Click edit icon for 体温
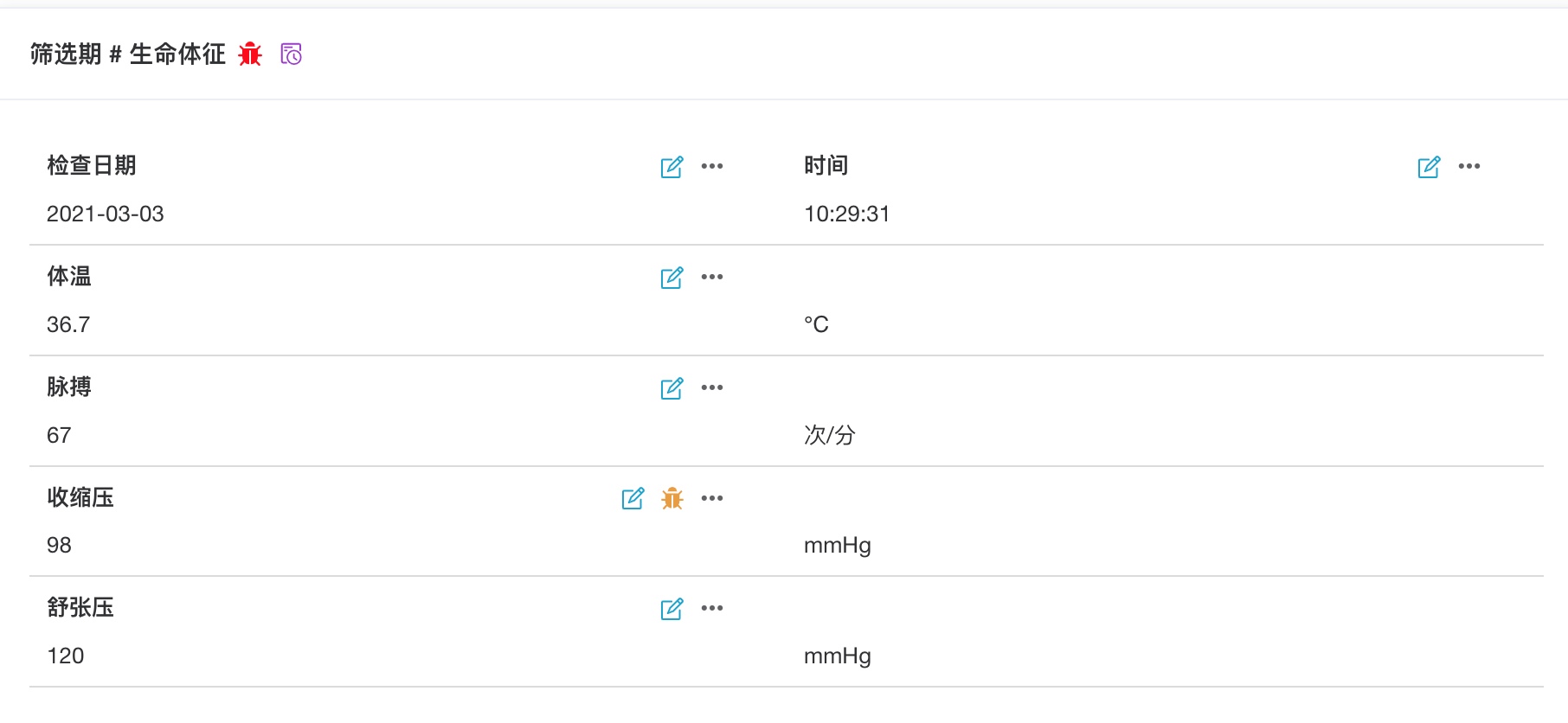The width and height of the screenshot is (1568, 723). tap(672, 278)
